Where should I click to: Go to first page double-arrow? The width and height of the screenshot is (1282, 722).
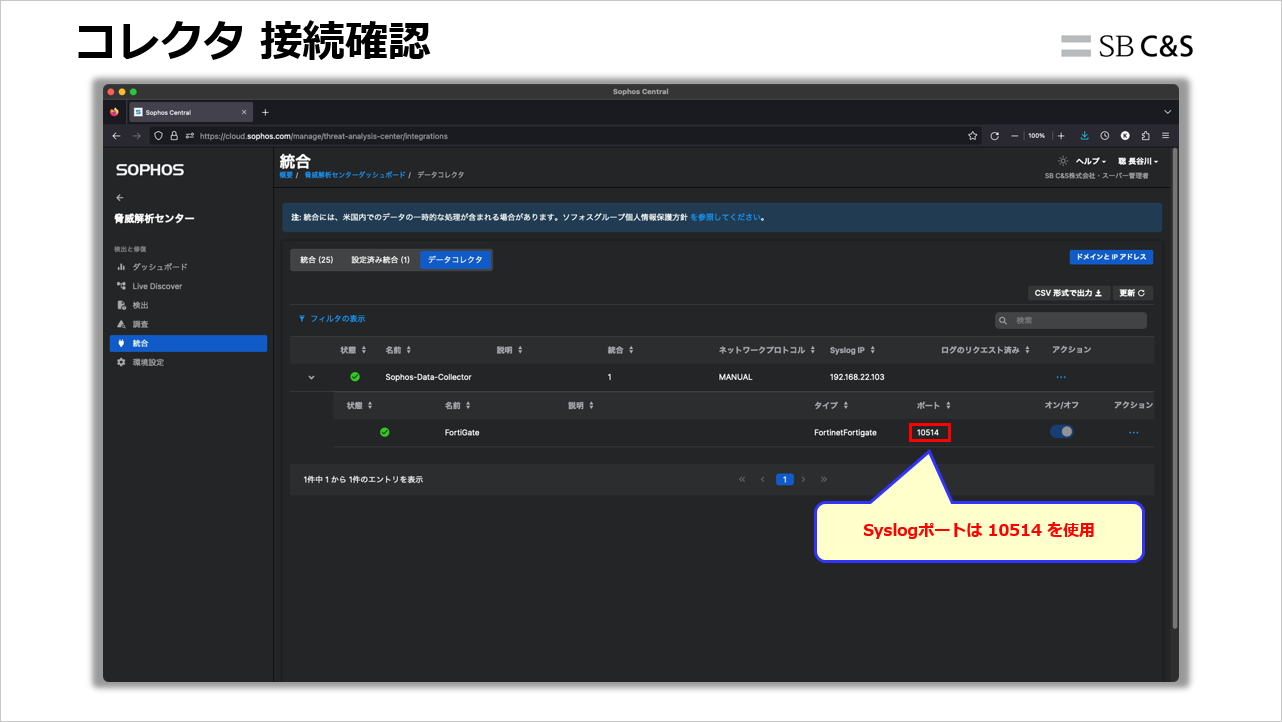point(742,479)
